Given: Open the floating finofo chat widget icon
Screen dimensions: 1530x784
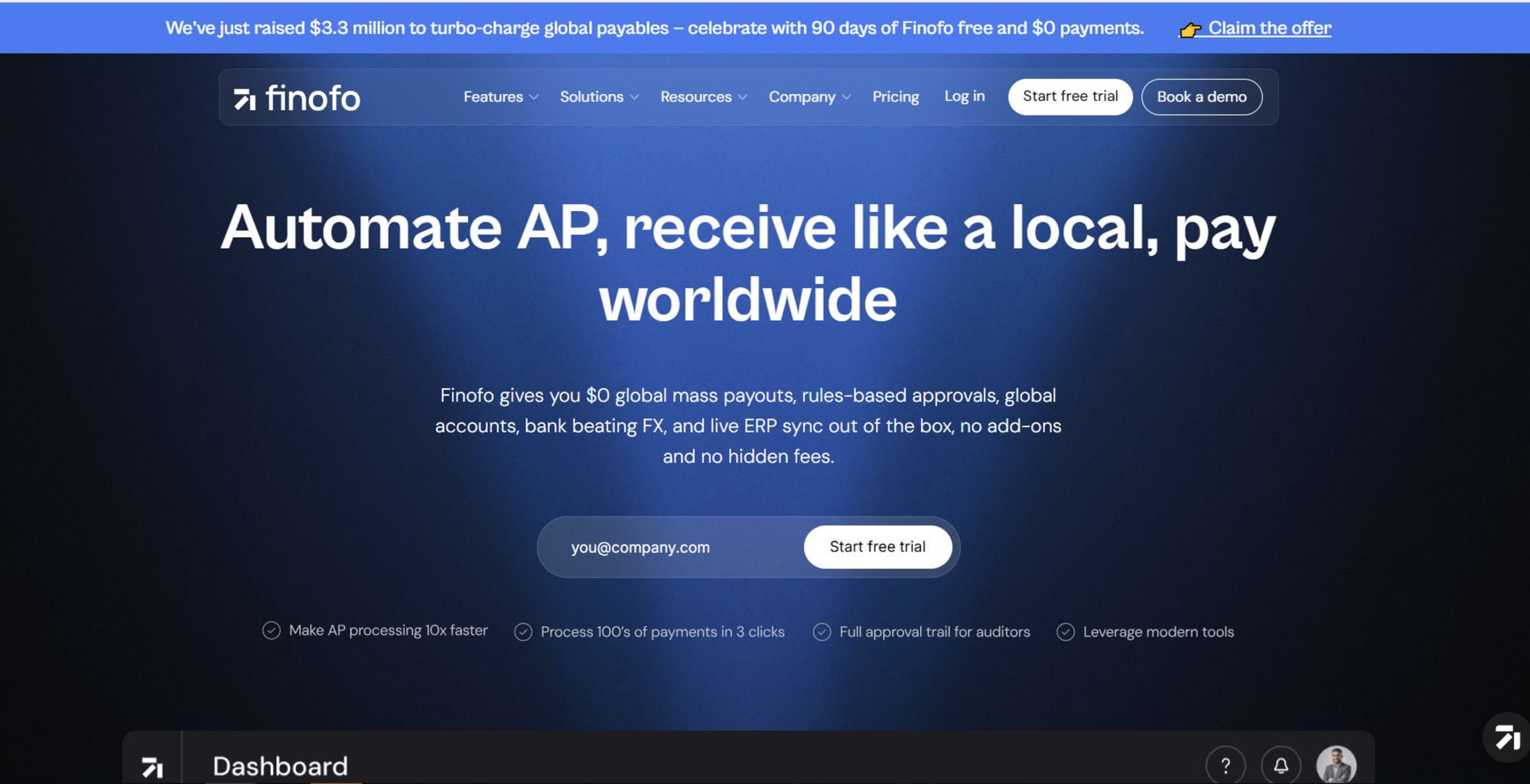Looking at the screenshot, I should (x=1507, y=737).
